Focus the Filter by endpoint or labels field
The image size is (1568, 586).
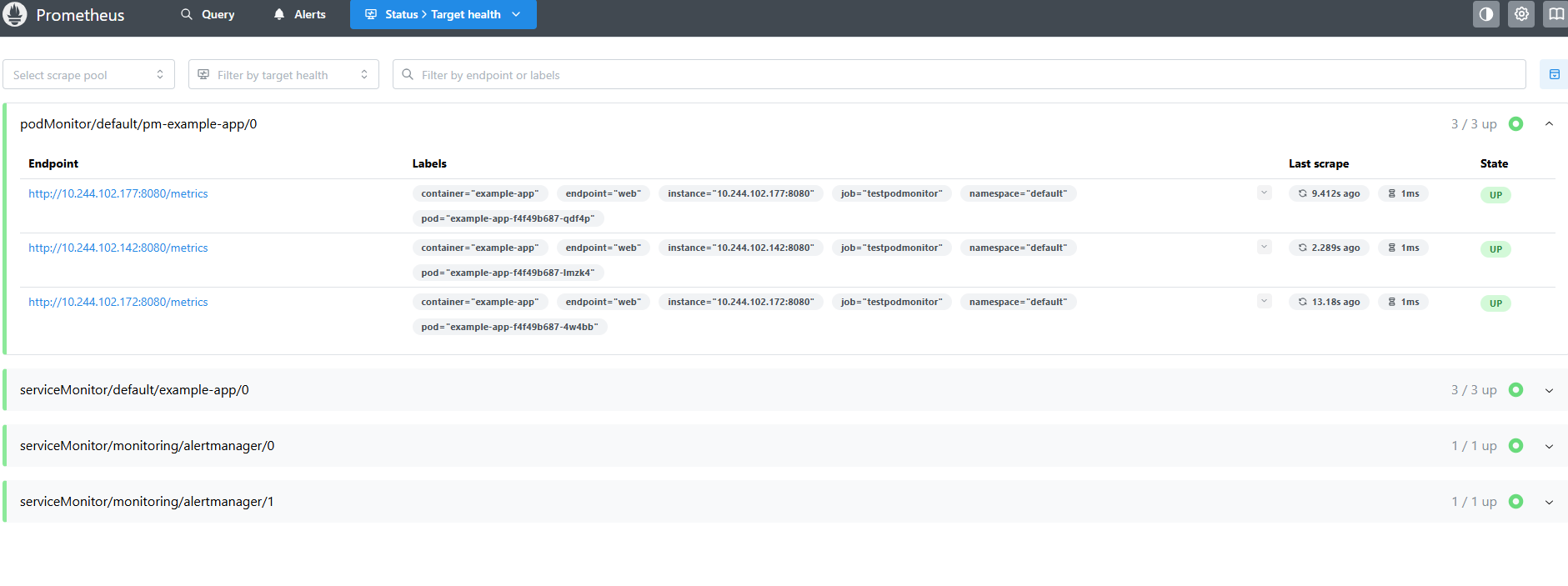(x=959, y=74)
